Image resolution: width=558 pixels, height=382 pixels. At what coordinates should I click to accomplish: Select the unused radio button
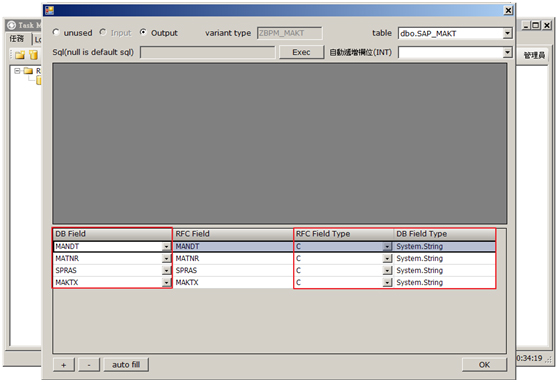click(56, 32)
